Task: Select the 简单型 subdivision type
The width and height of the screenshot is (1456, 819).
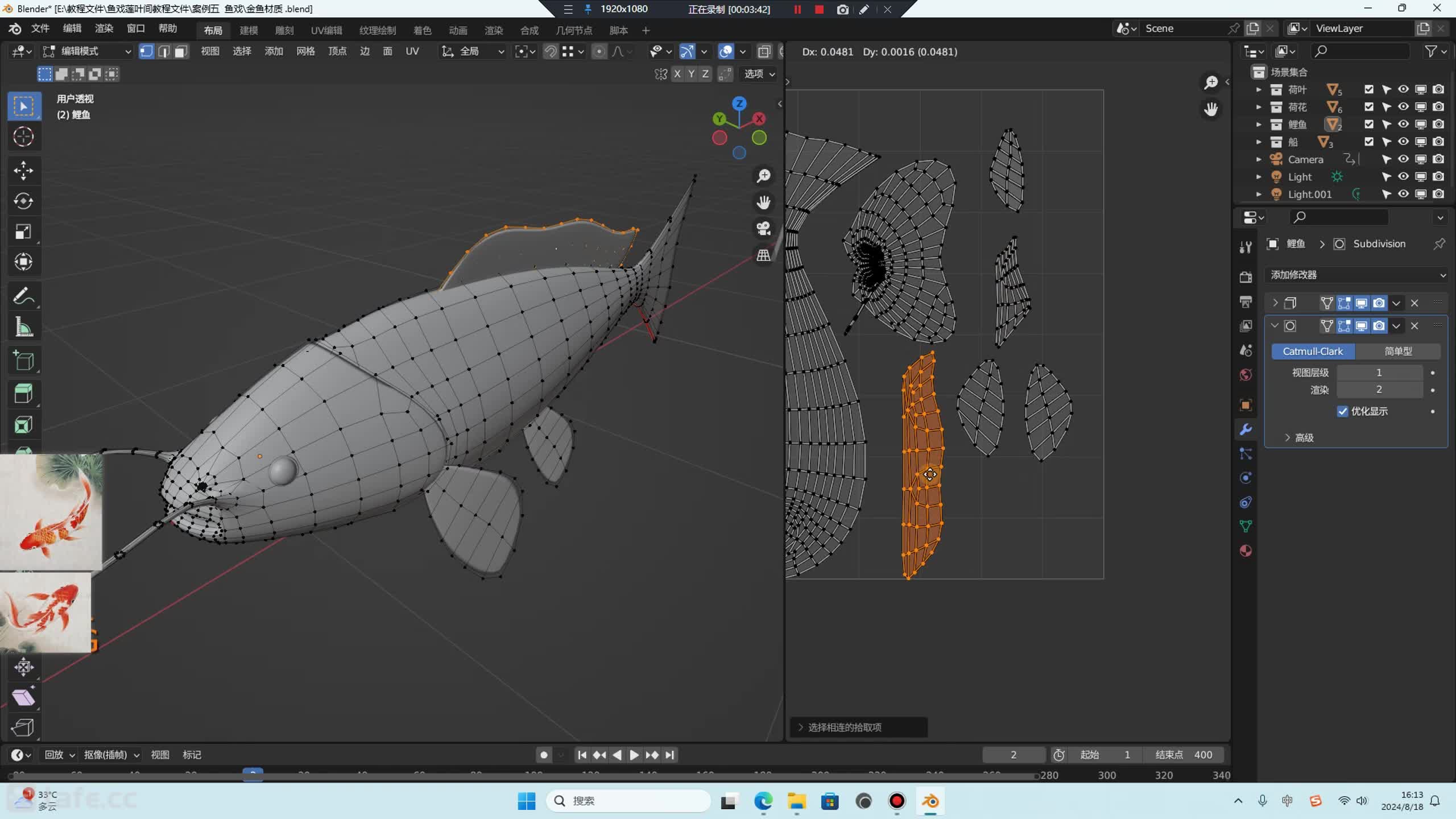Action: click(x=1398, y=351)
